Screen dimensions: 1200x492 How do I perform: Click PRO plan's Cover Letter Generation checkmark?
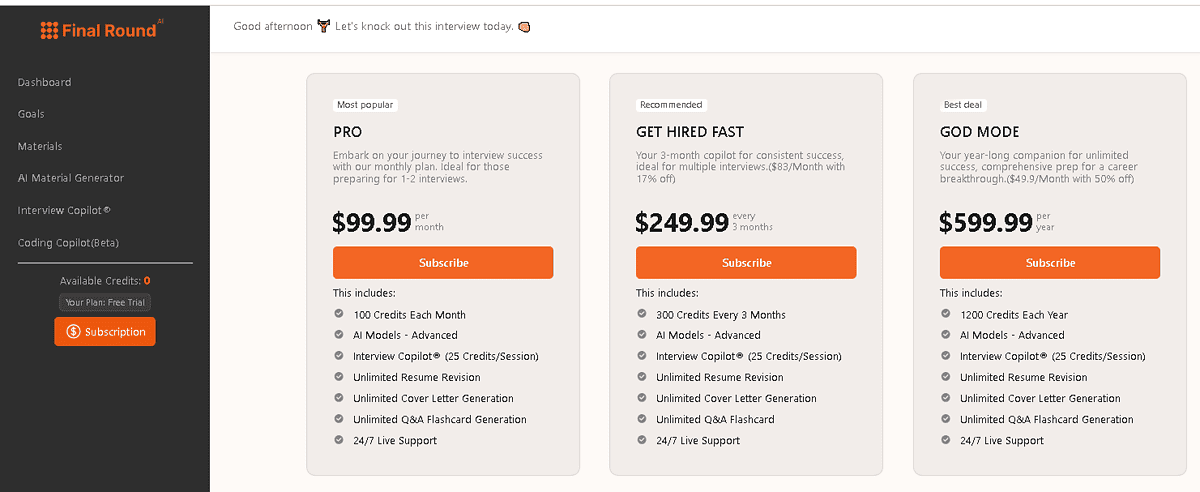tap(339, 398)
